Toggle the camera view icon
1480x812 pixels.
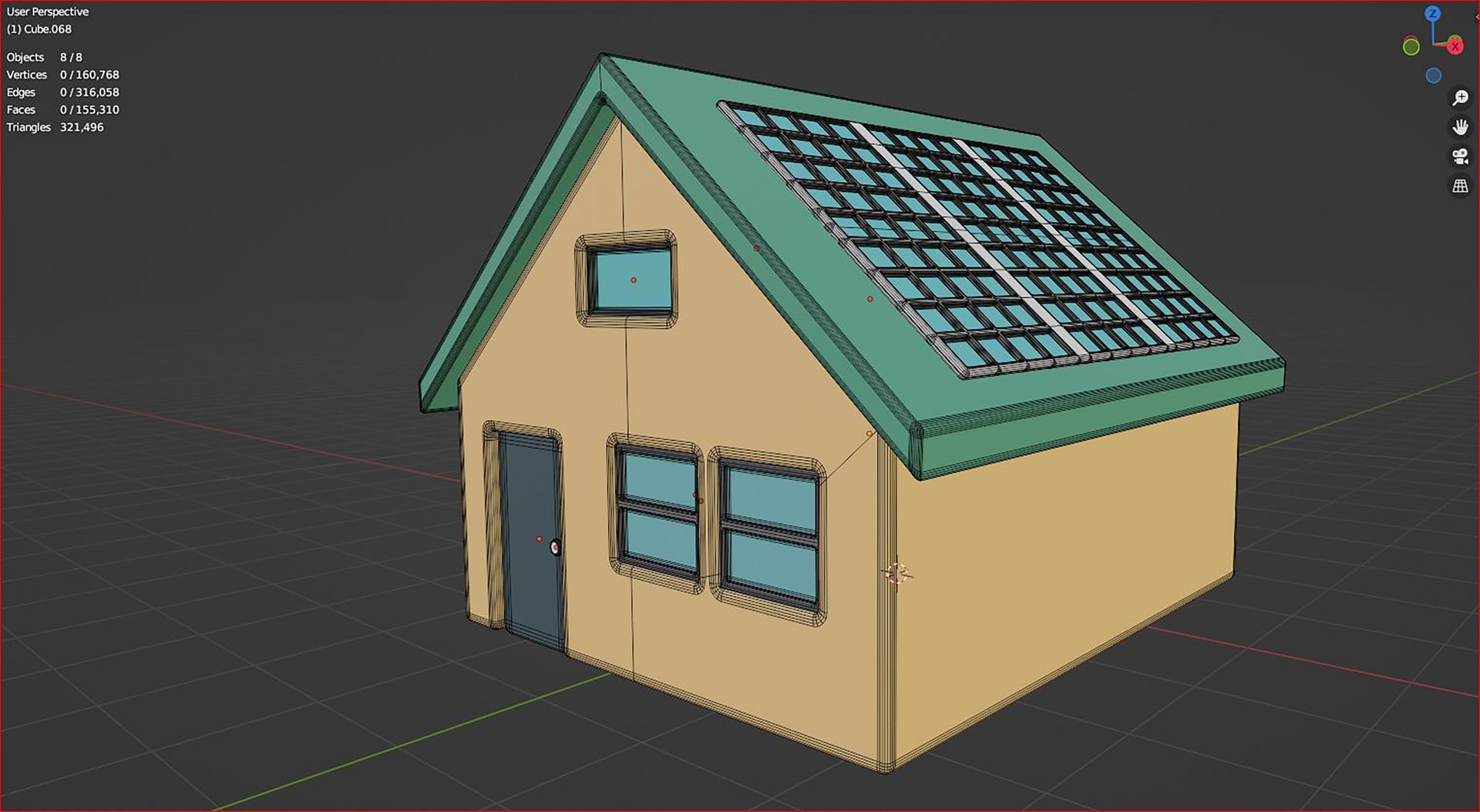coord(1460,156)
